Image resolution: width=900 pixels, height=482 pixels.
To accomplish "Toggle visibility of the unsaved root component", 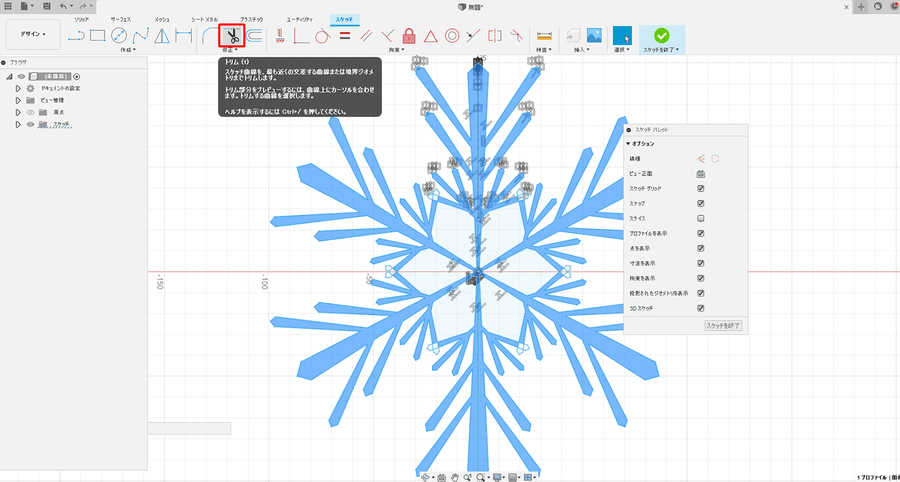I will pyautogui.click(x=21, y=76).
